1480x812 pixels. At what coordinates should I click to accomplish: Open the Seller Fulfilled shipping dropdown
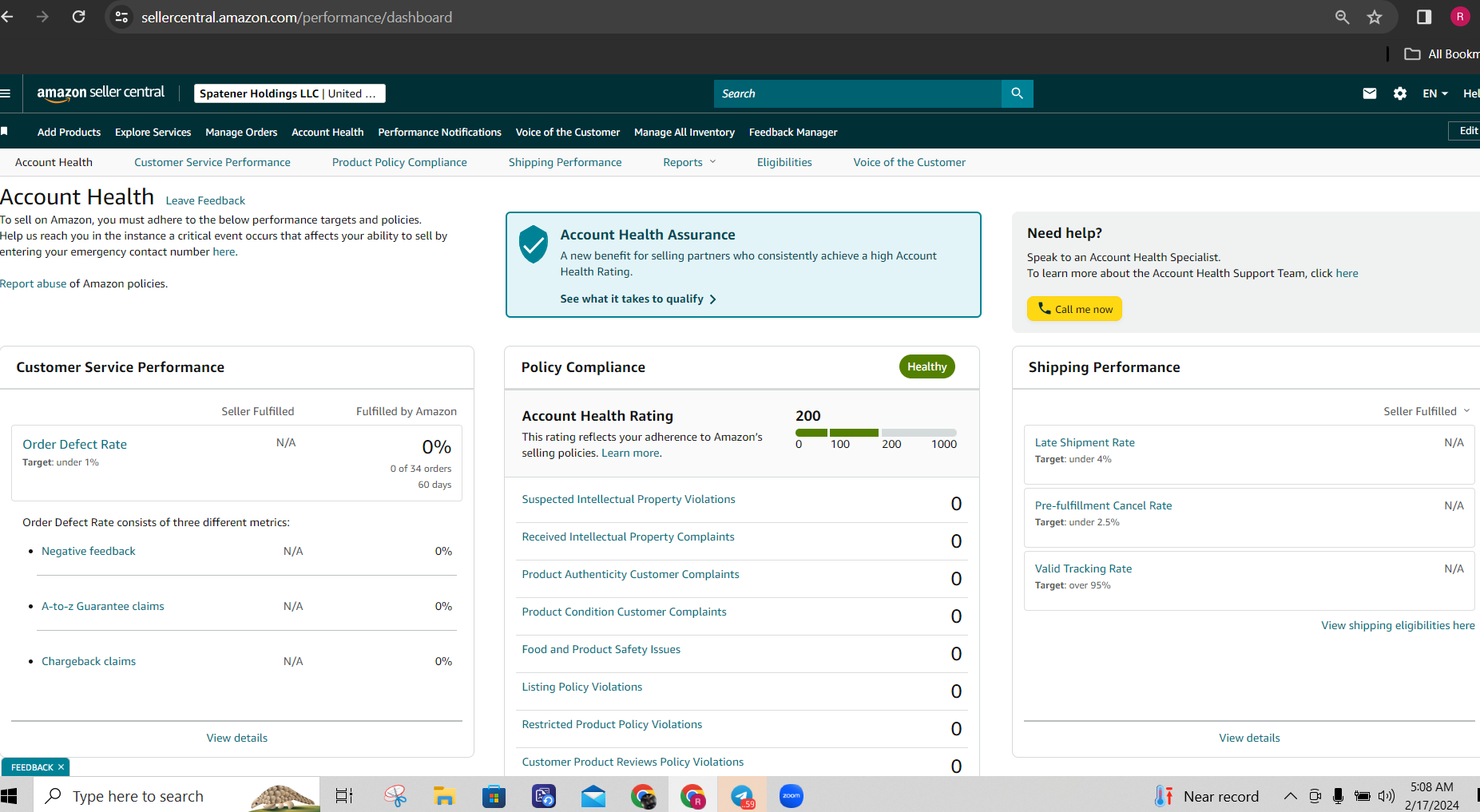click(1426, 411)
